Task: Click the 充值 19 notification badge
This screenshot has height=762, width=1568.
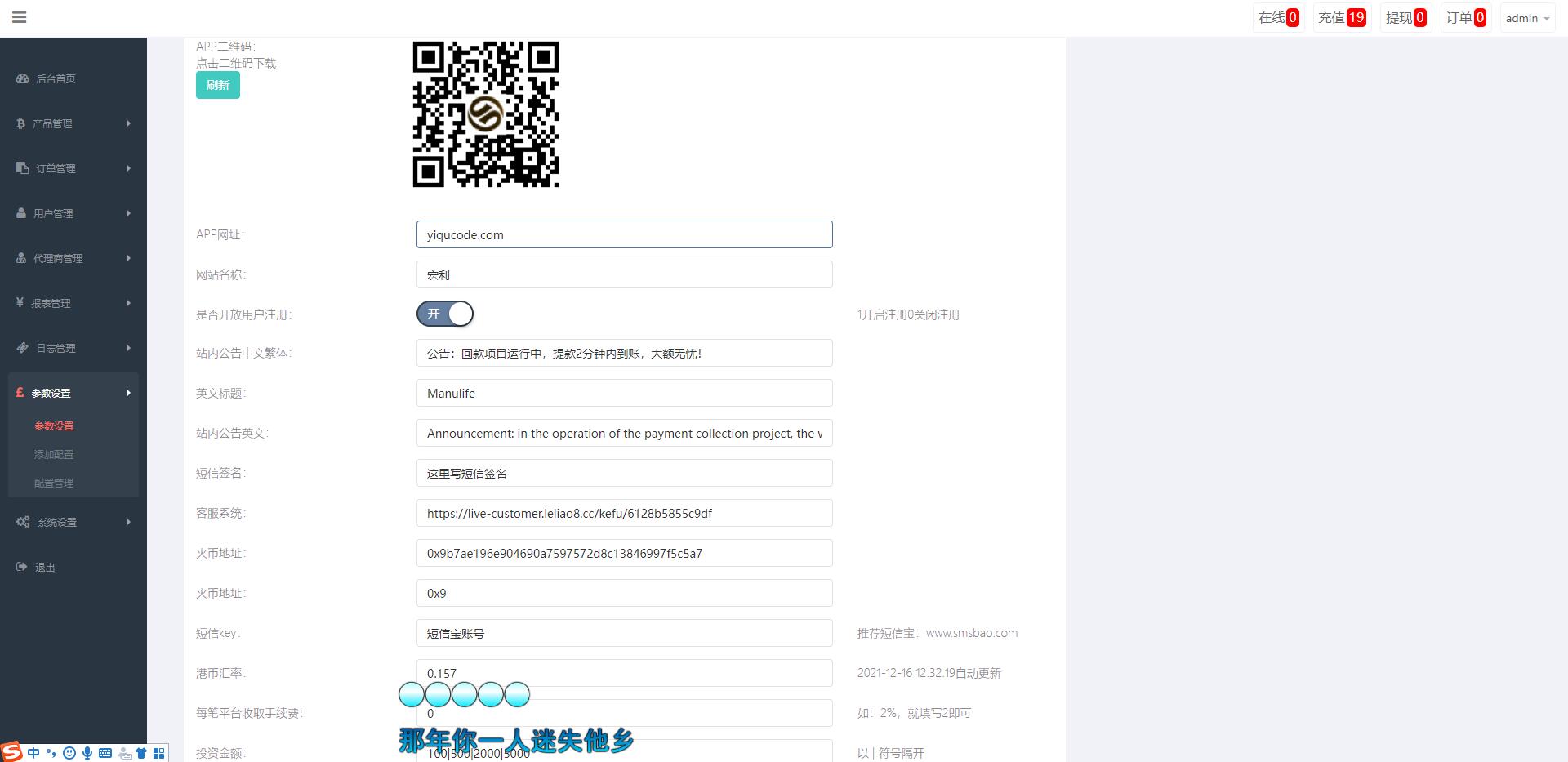Action: tap(1342, 18)
